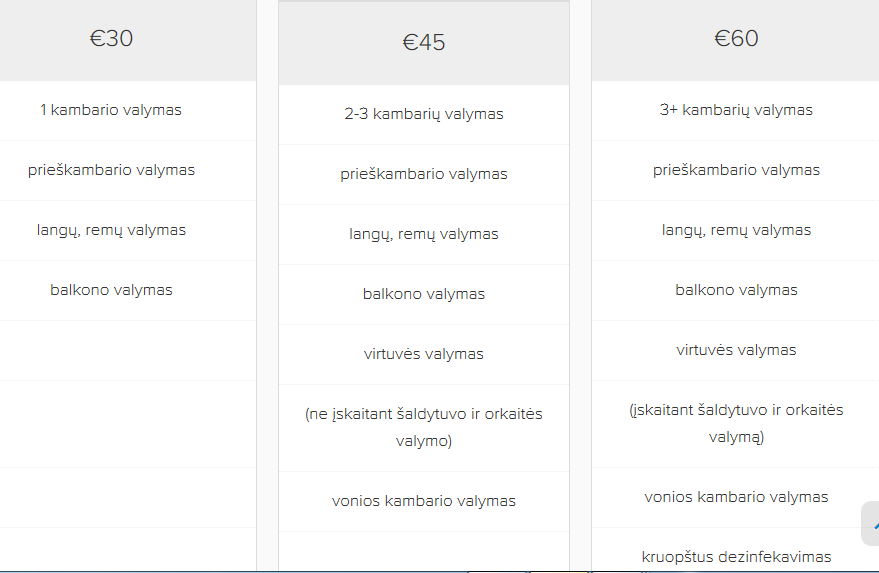Click "vonios kambario valymas" in the €60 plan
This screenshot has height=573, width=879.
click(736, 497)
